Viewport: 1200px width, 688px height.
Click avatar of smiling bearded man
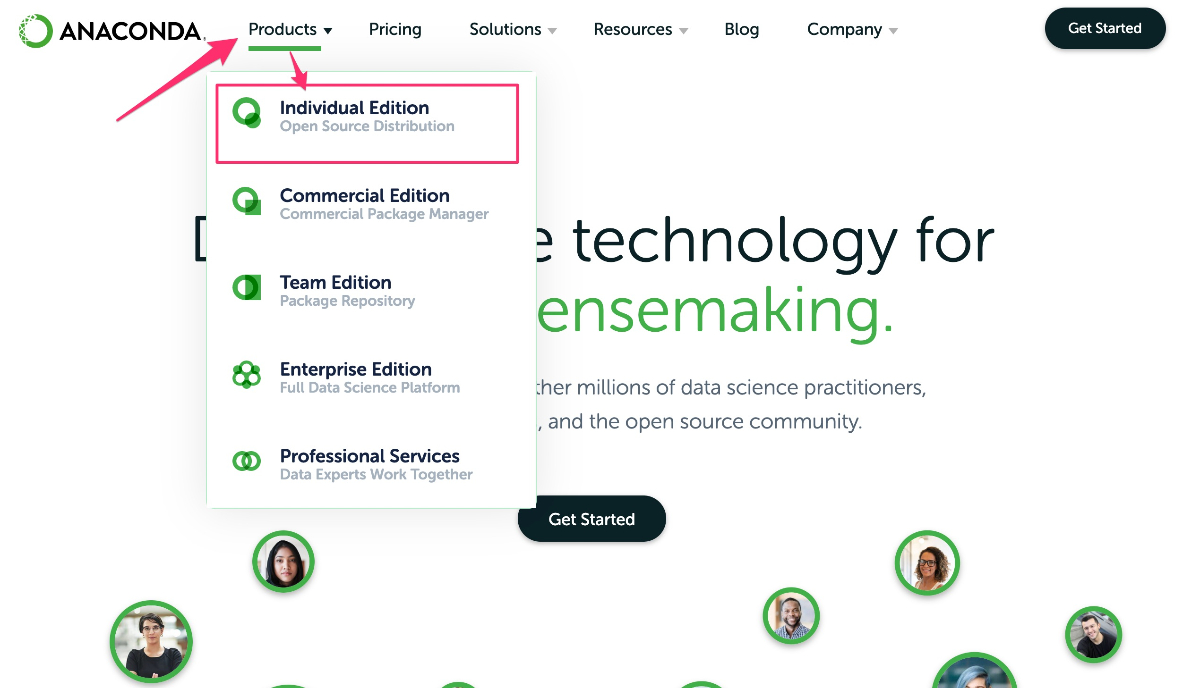click(791, 615)
